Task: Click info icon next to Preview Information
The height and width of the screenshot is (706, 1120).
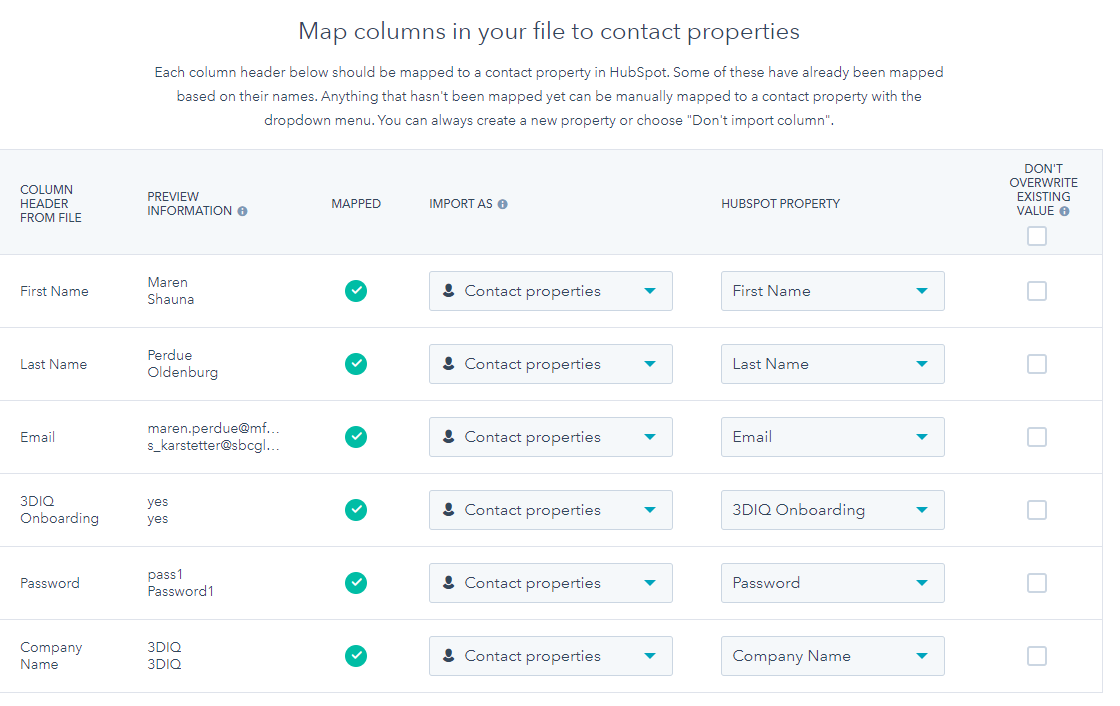Action: coord(243,212)
